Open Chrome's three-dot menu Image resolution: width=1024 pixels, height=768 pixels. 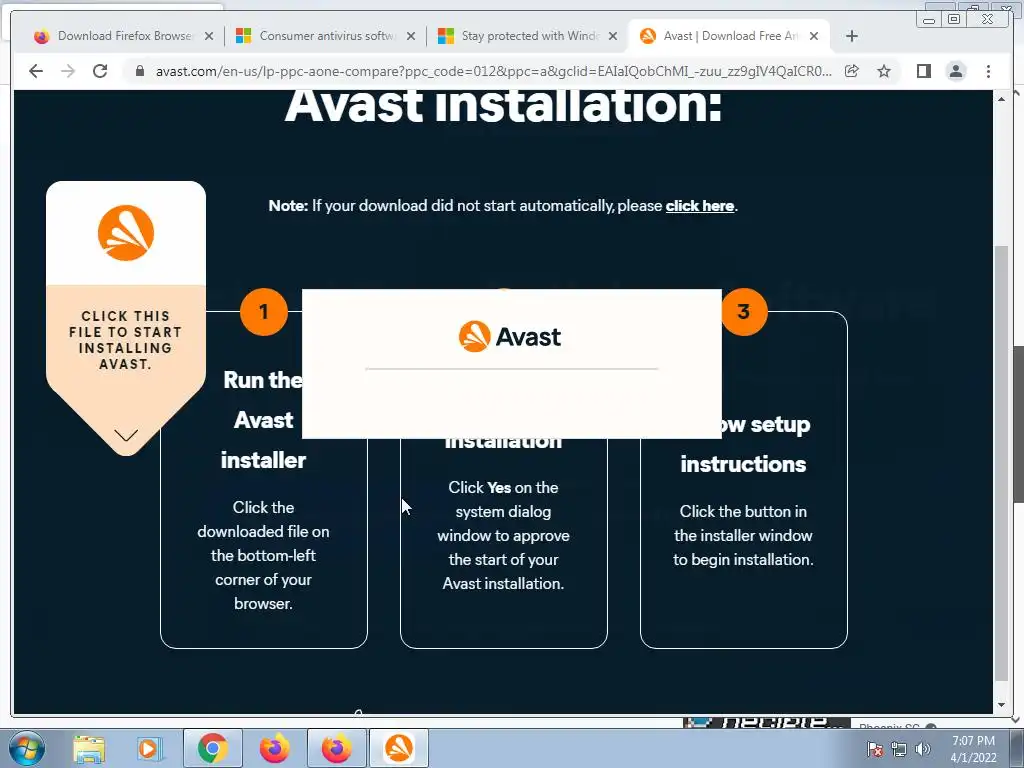989,71
